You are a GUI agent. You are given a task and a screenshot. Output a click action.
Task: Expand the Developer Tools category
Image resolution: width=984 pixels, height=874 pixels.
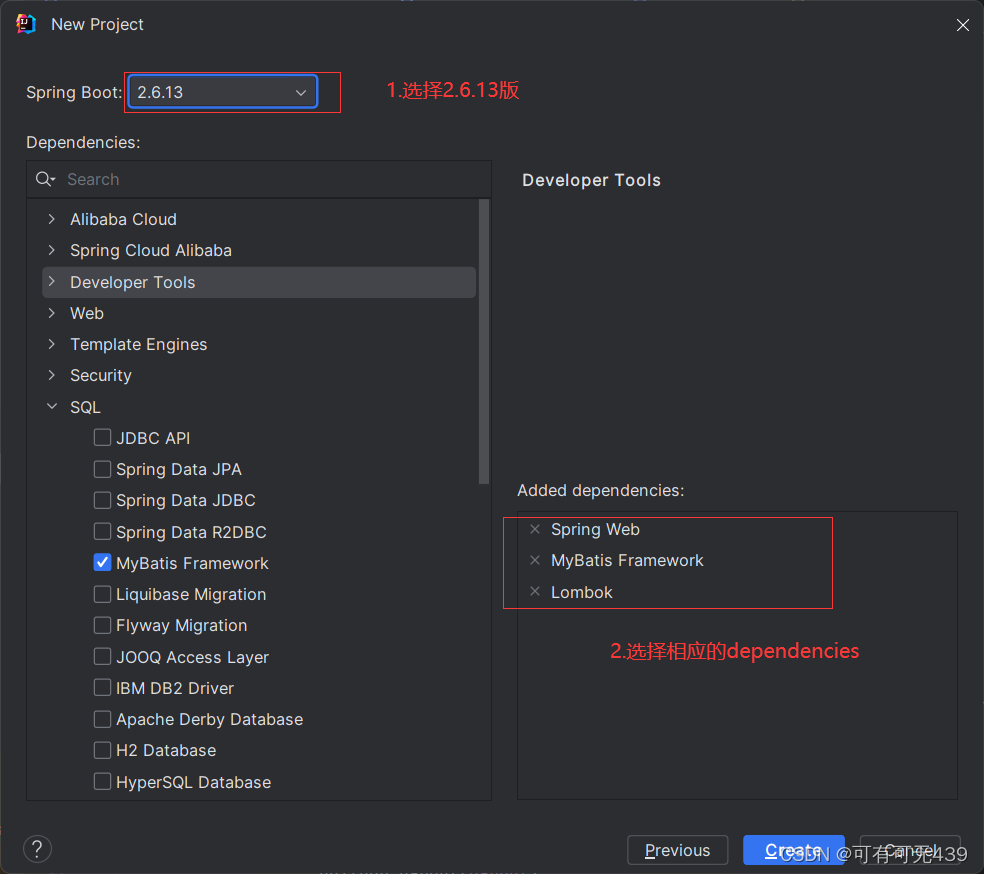point(52,282)
